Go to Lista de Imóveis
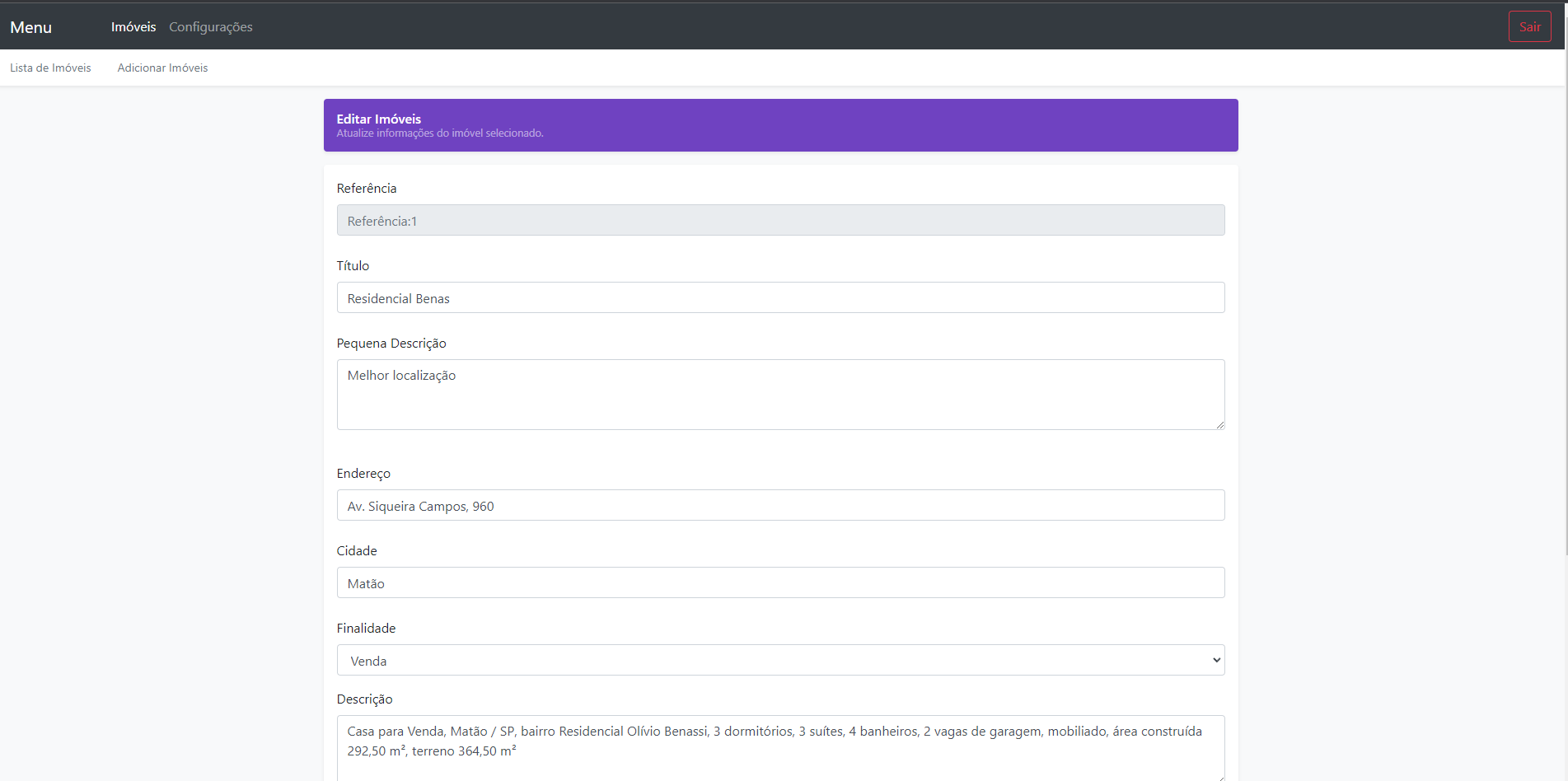 click(x=49, y=68)
